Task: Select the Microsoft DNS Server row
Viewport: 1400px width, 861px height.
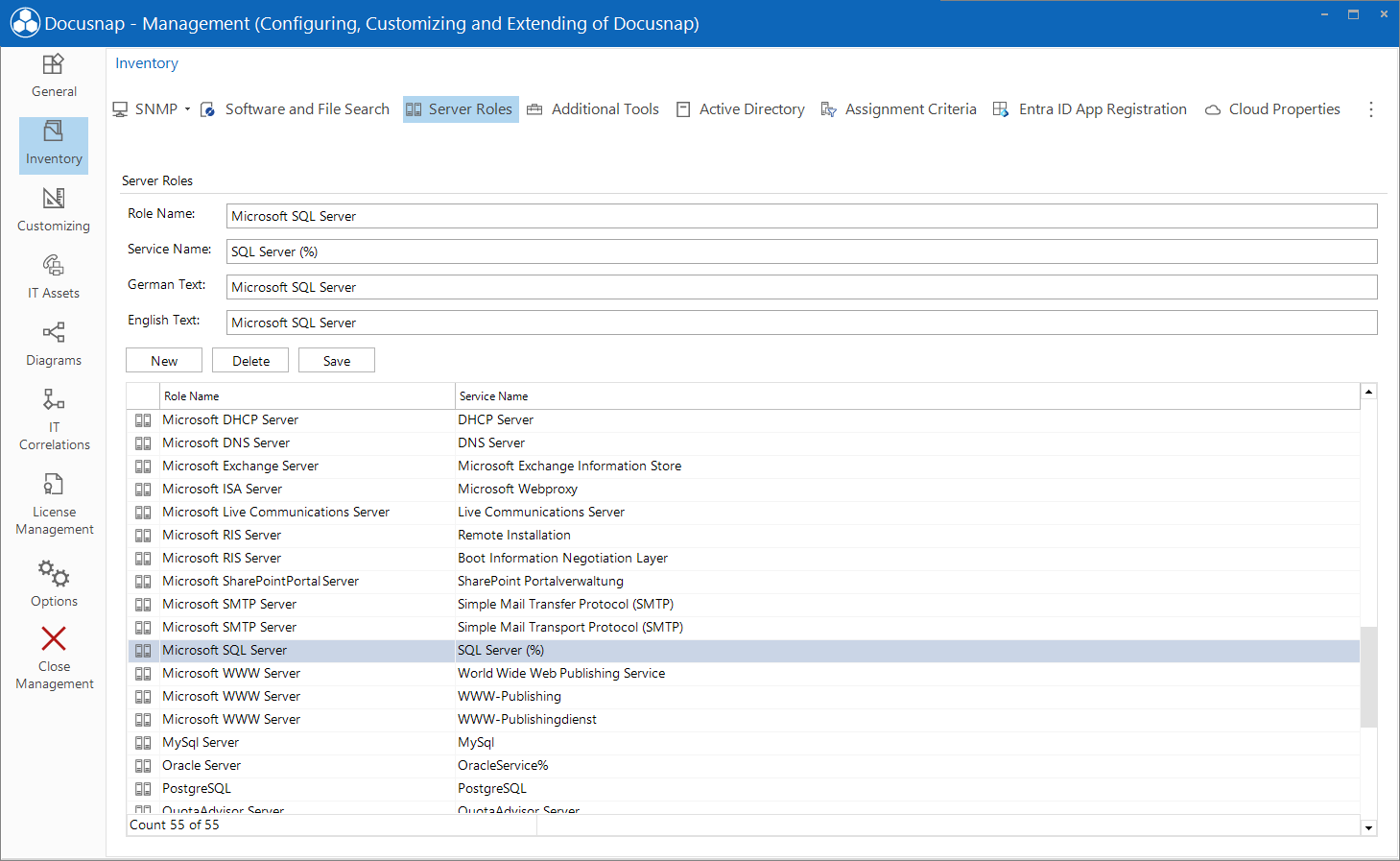Action: click(x=744, y=443)
